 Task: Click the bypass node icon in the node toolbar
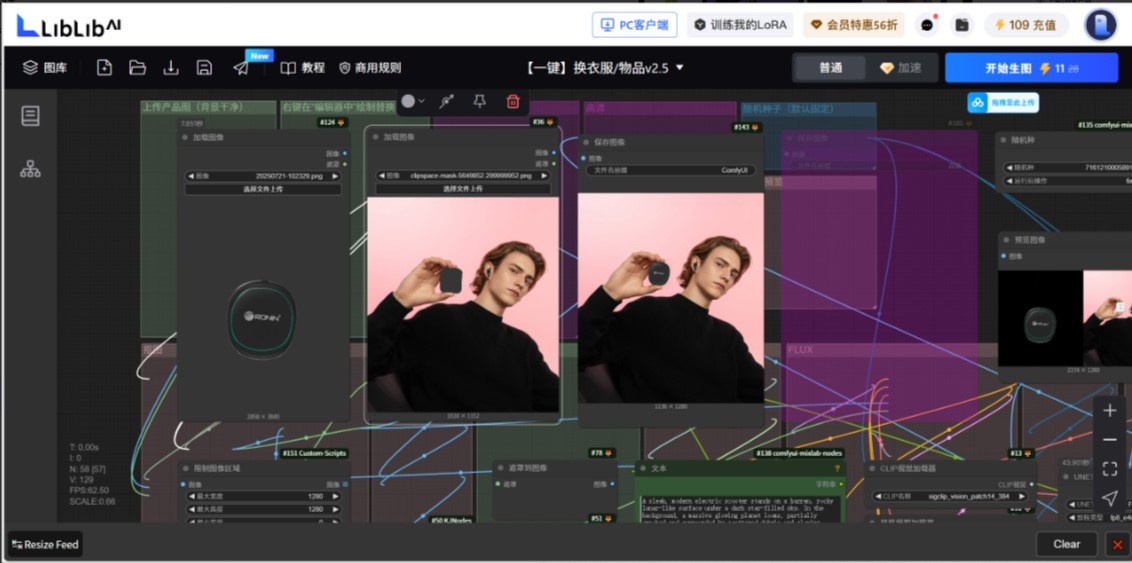point(447,101)
